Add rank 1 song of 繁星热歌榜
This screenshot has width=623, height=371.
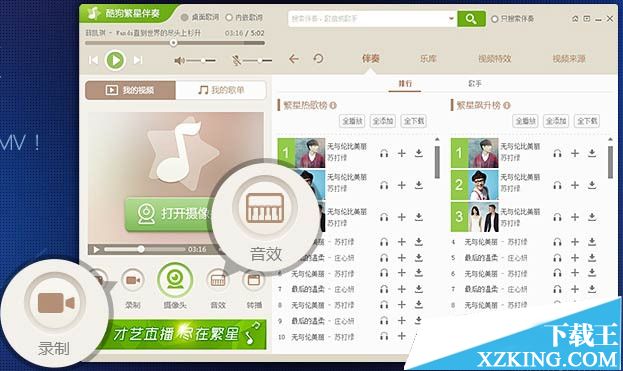click(x=402, y=153)
